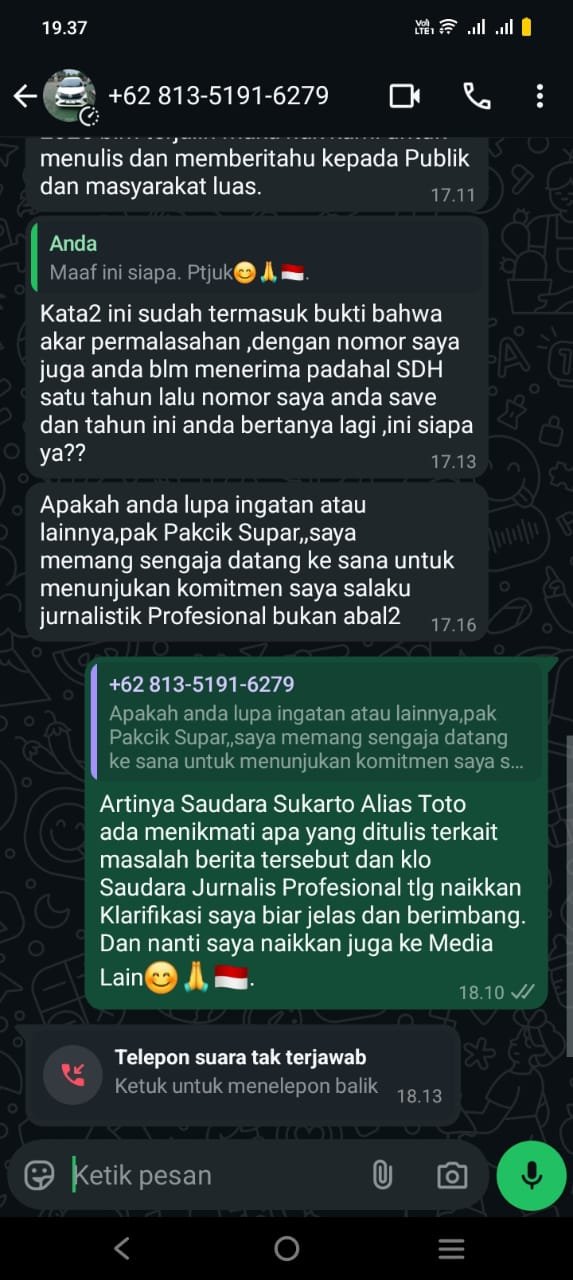
Task: Start a video call with the contact
Action: [404, 96]
